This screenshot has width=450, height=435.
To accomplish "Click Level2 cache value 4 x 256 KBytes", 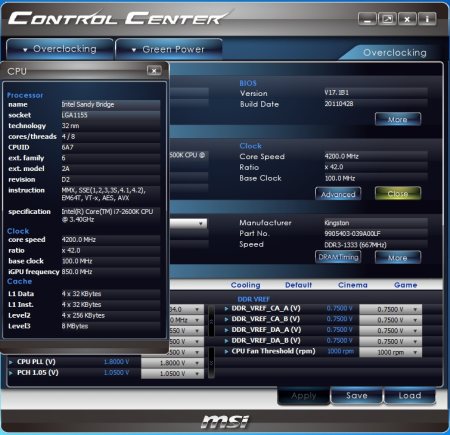I will (x=83, y=315).
